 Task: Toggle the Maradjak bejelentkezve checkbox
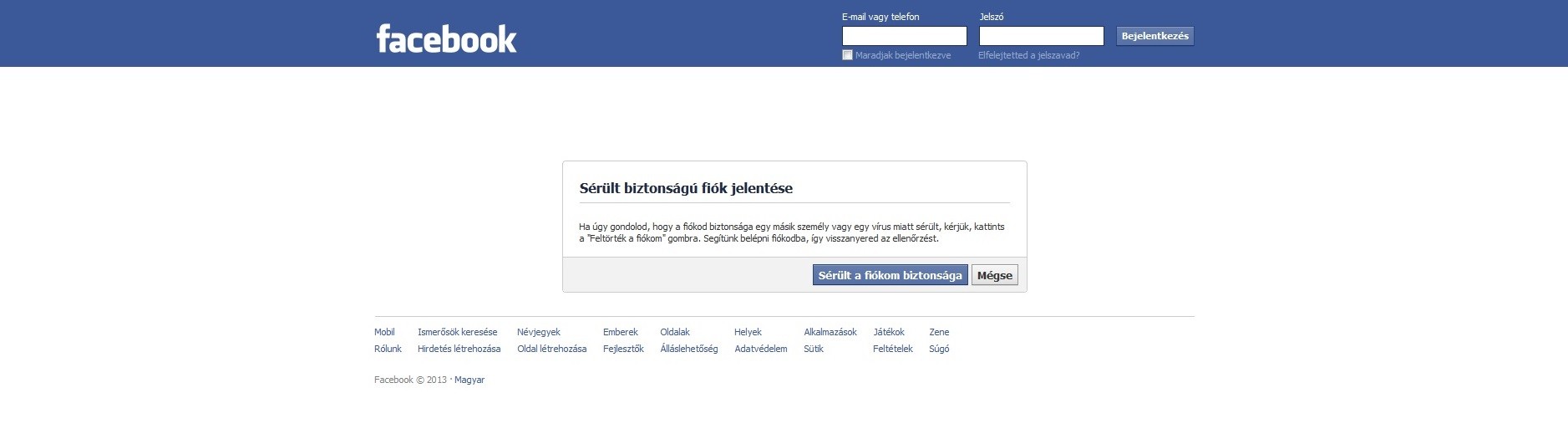(x=847, y=55)
